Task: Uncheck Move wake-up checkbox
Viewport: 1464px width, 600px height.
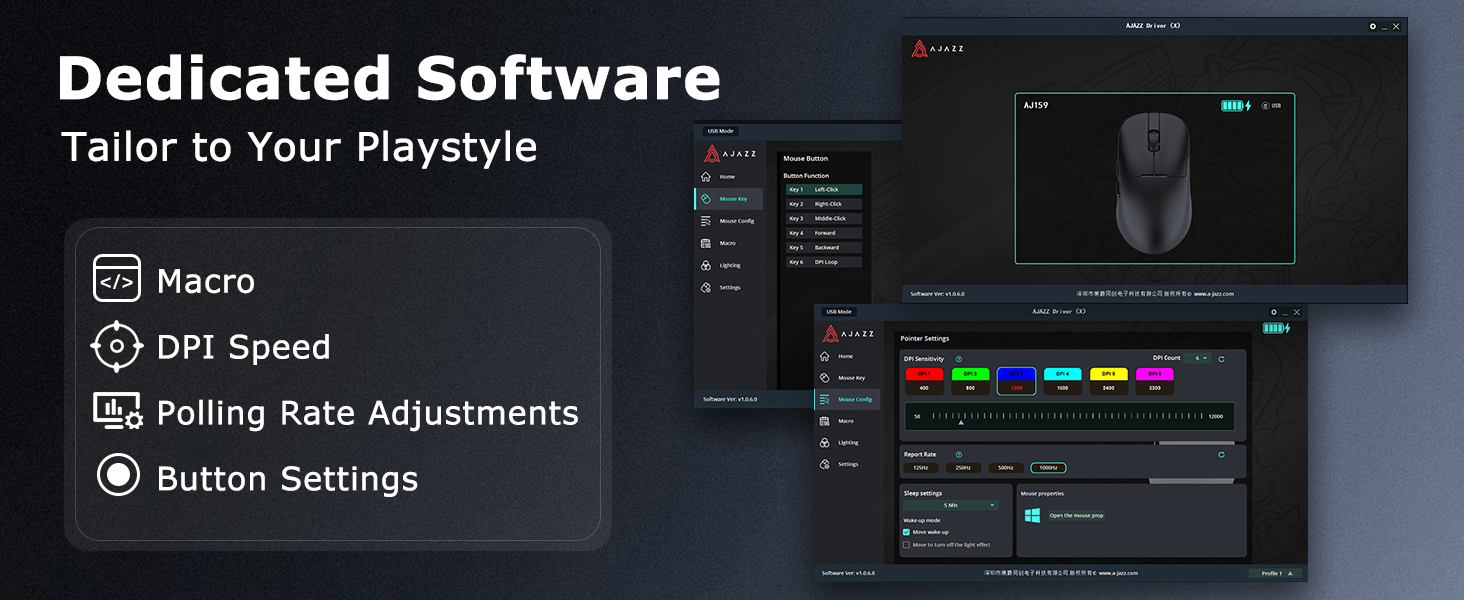Action: click(x=906, y=532)
